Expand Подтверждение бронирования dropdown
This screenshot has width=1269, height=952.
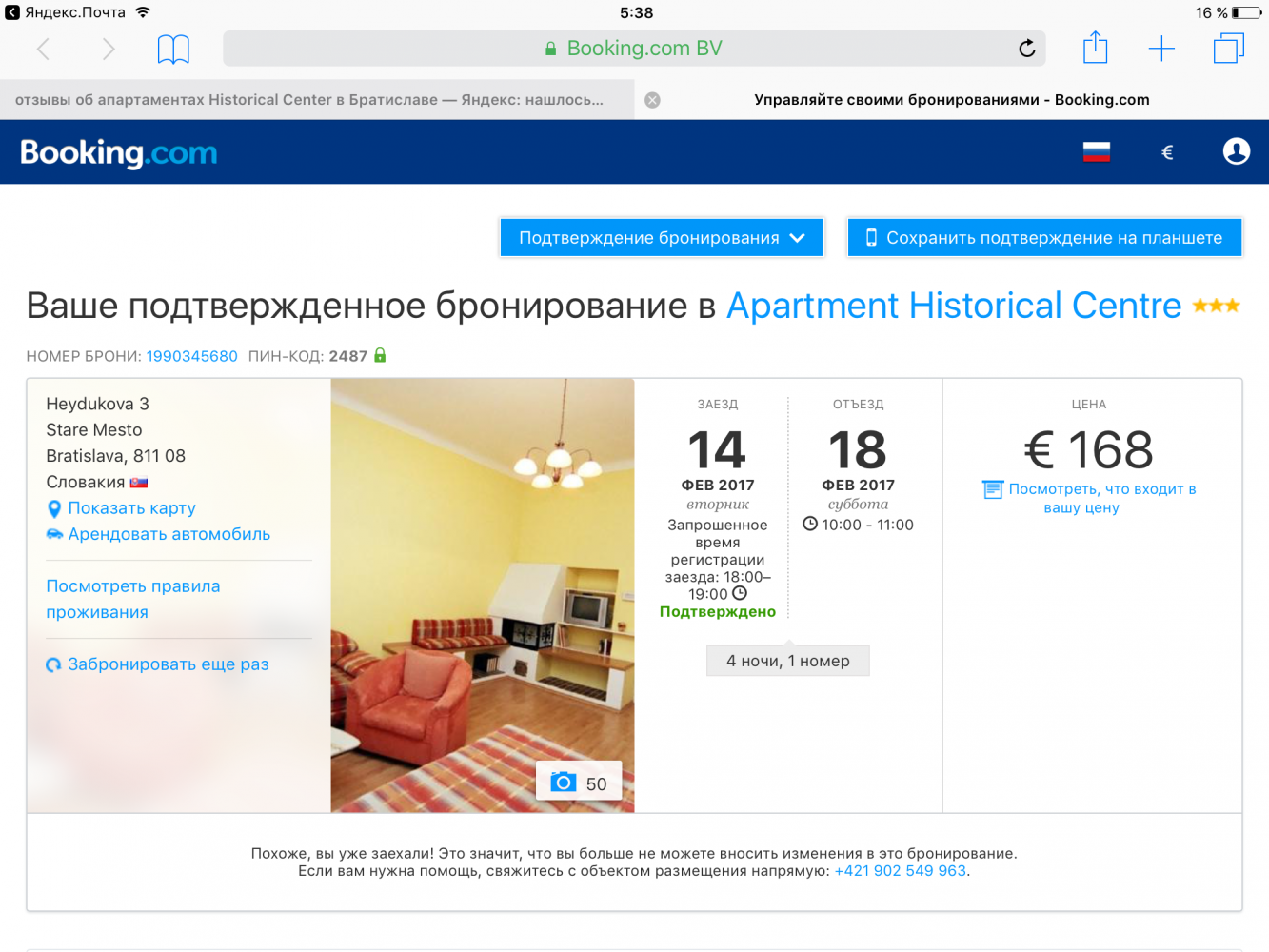pos(662,238)
